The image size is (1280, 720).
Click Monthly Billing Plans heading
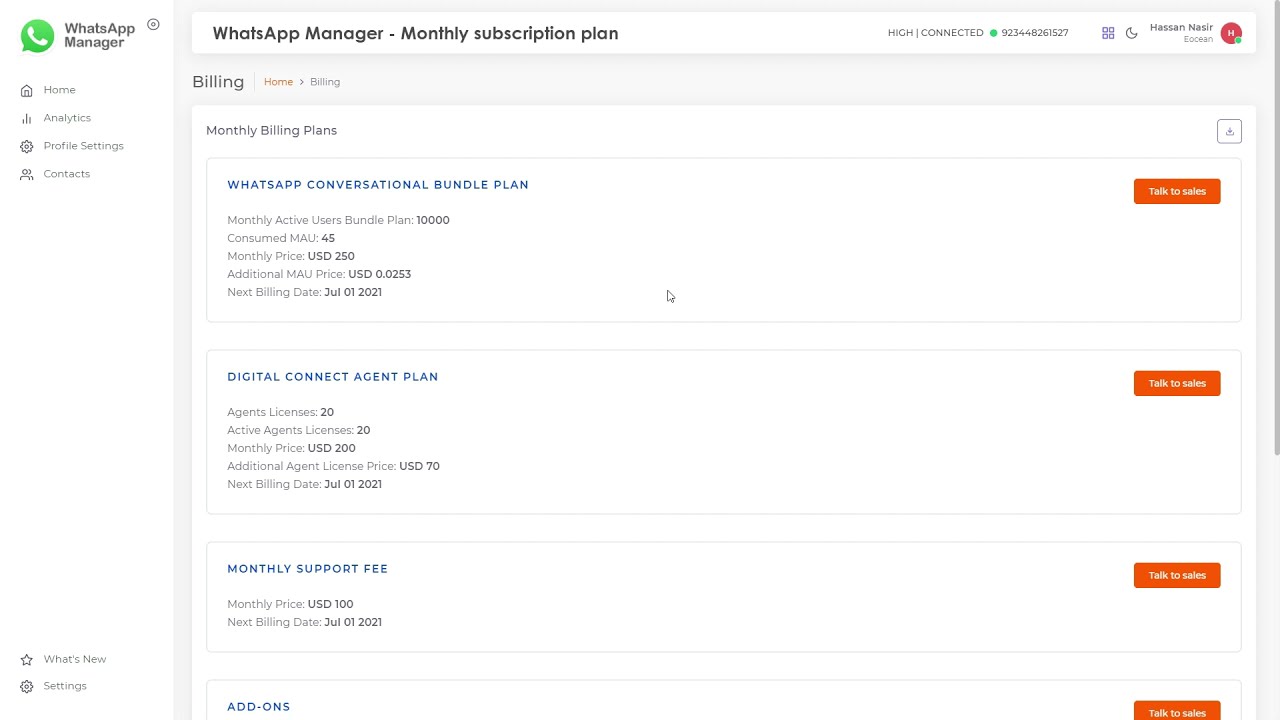[x=271, y=130]
